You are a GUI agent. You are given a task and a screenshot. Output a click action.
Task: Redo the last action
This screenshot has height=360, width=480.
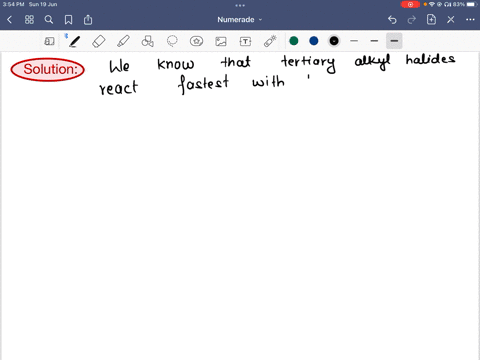pyautogui.click(x=412, y=20)
